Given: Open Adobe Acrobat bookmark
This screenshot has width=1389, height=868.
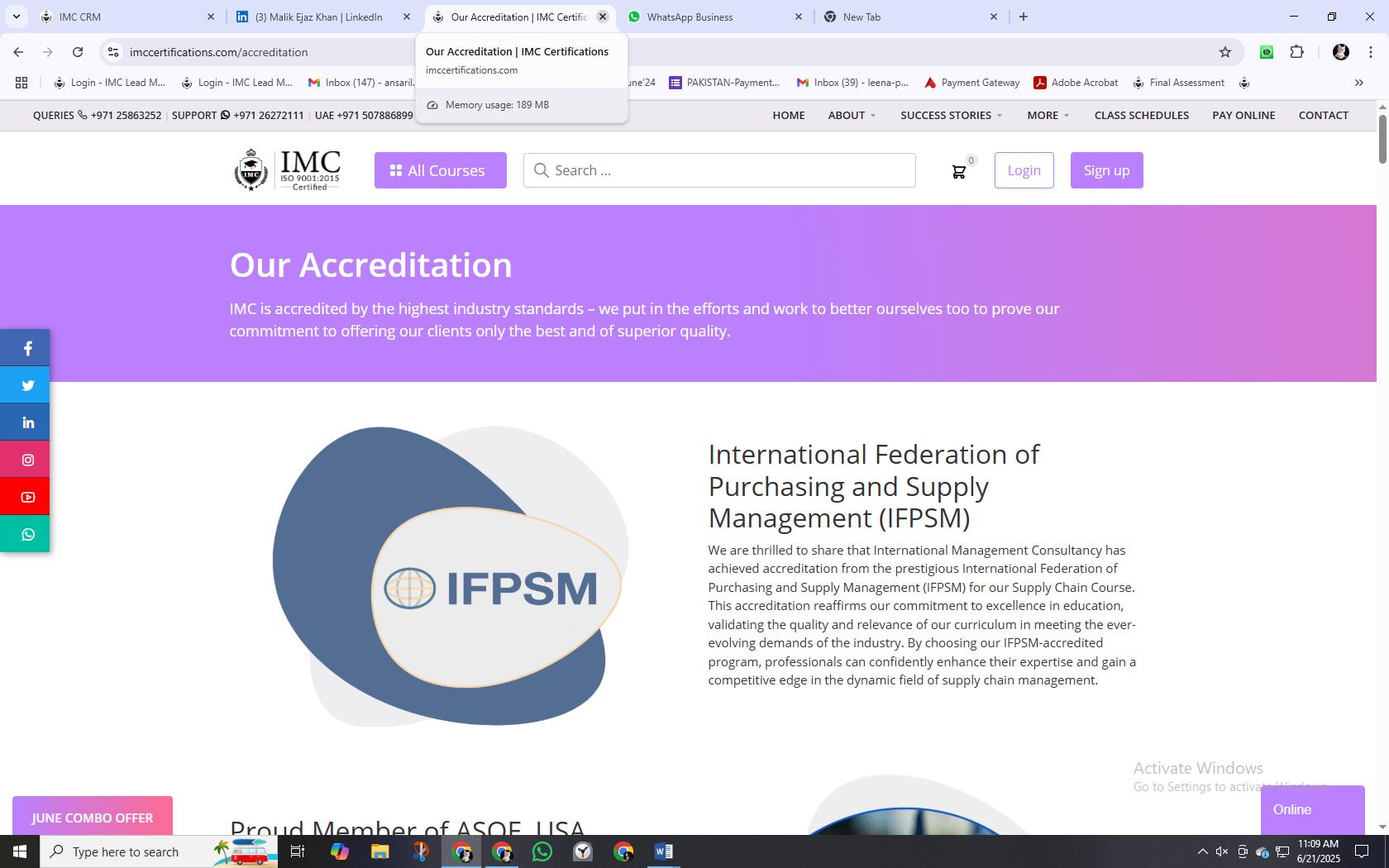Looking at the screenshot, I should [1076, 83].
